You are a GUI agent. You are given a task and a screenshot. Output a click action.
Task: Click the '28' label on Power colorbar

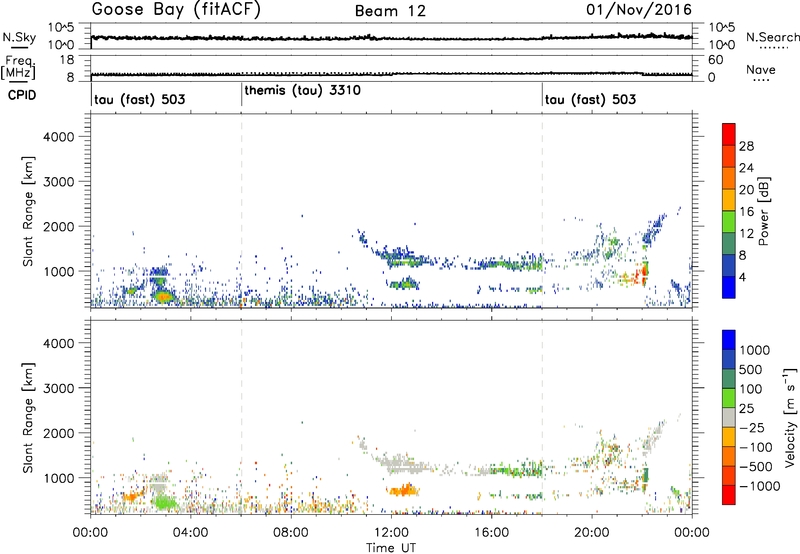point(746,146)
